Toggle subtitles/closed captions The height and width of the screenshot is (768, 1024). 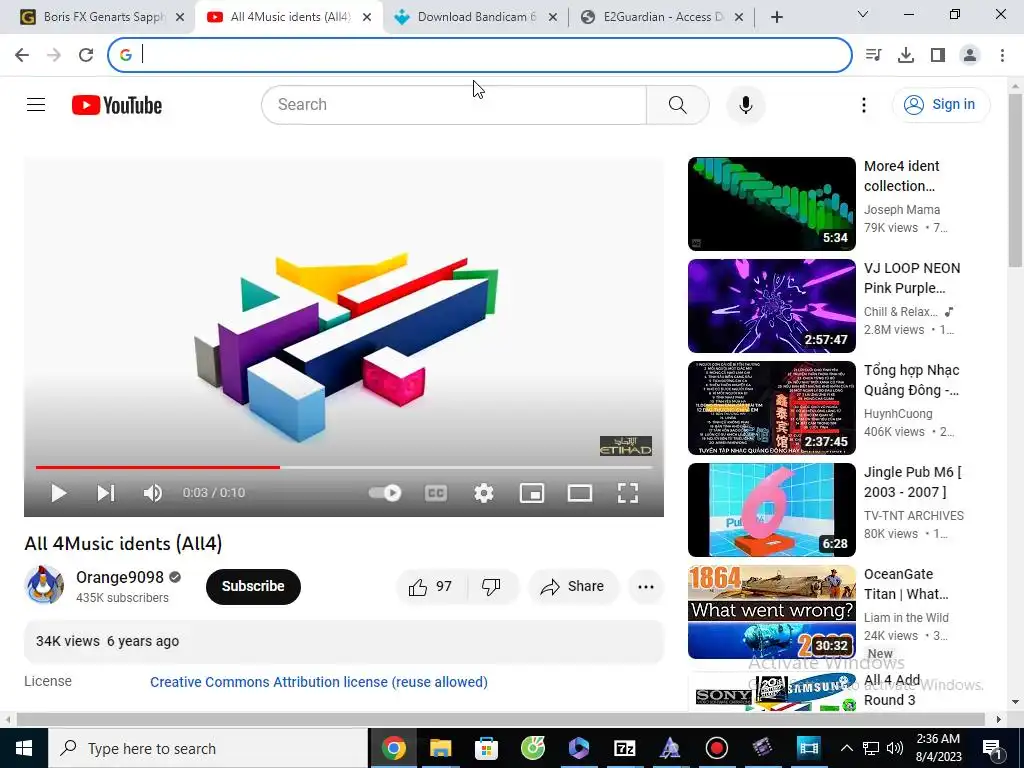point(436,493)
